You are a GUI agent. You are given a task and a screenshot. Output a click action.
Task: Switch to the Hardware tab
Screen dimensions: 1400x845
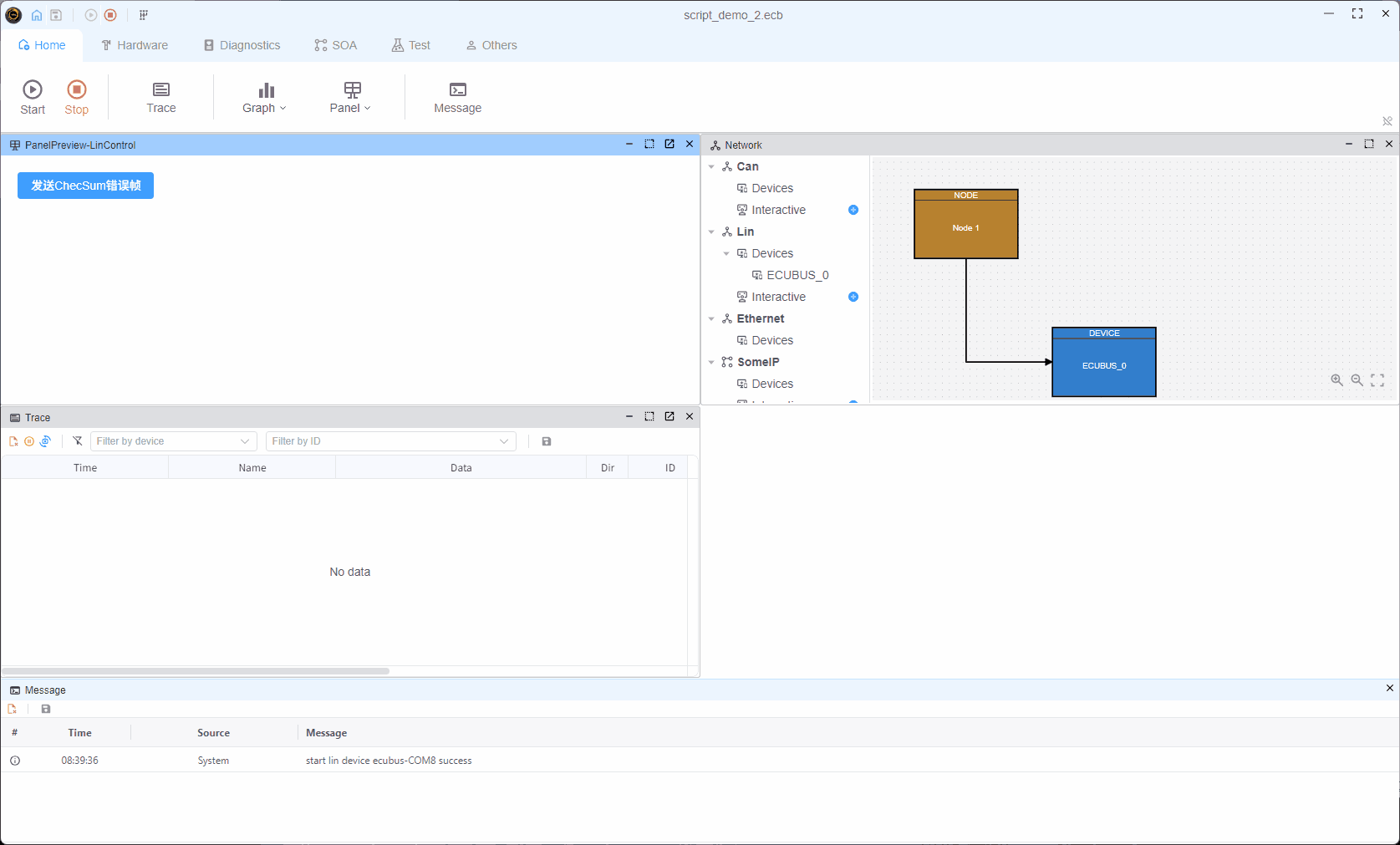click(x=135, y=45)
